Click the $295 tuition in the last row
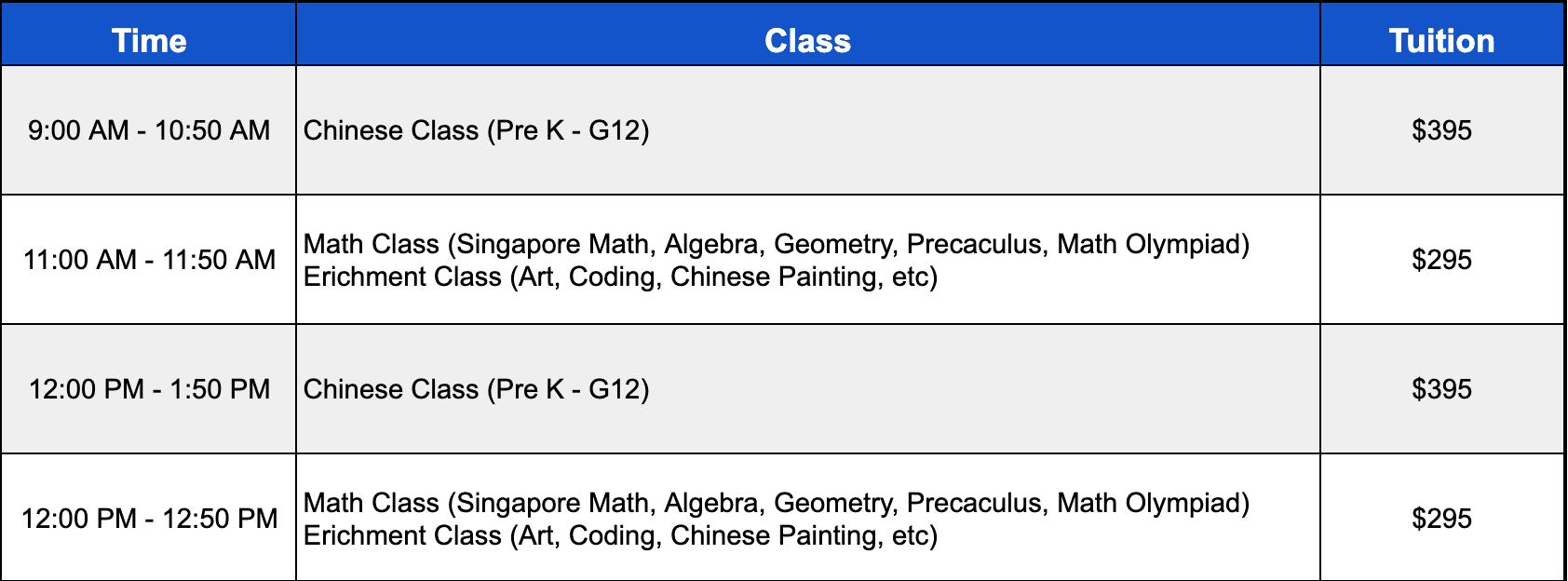 [x=1441, y=519]
